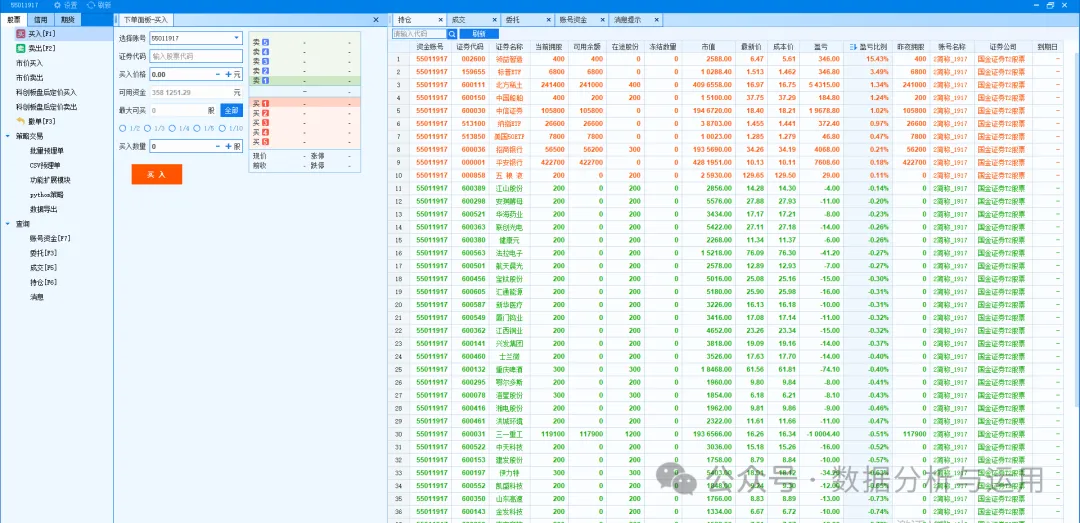Increase 买入价格 with the plus icon

[228, 74]
